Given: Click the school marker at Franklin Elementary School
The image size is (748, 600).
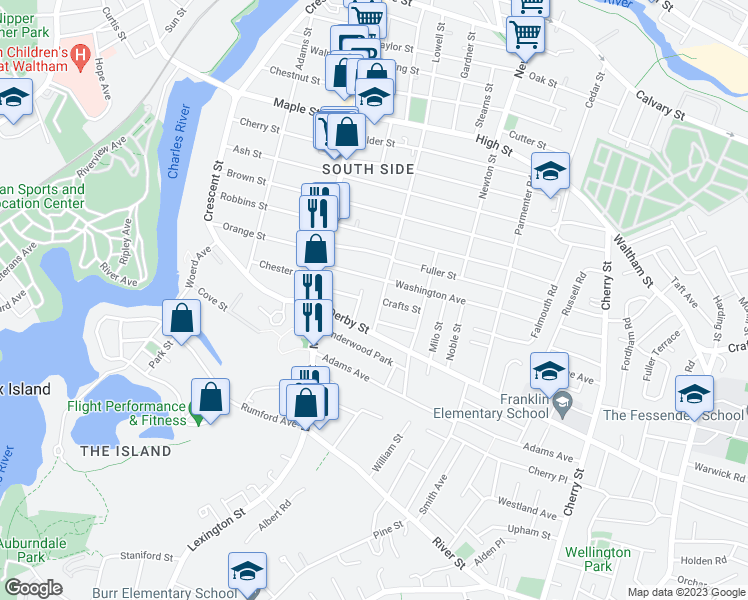Looking at the screenshot, I should [x=549, y=372].
